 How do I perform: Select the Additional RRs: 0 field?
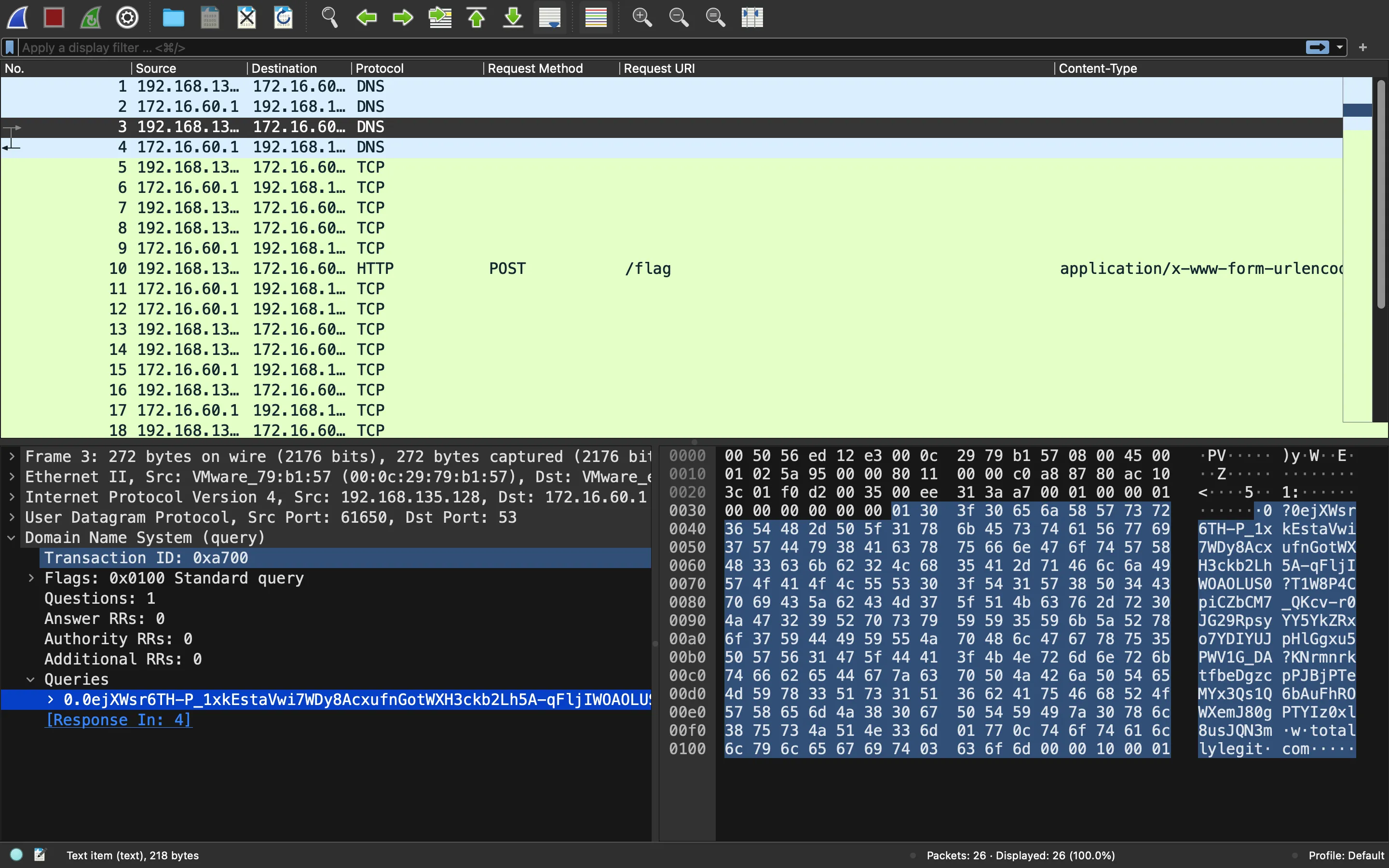123,659
